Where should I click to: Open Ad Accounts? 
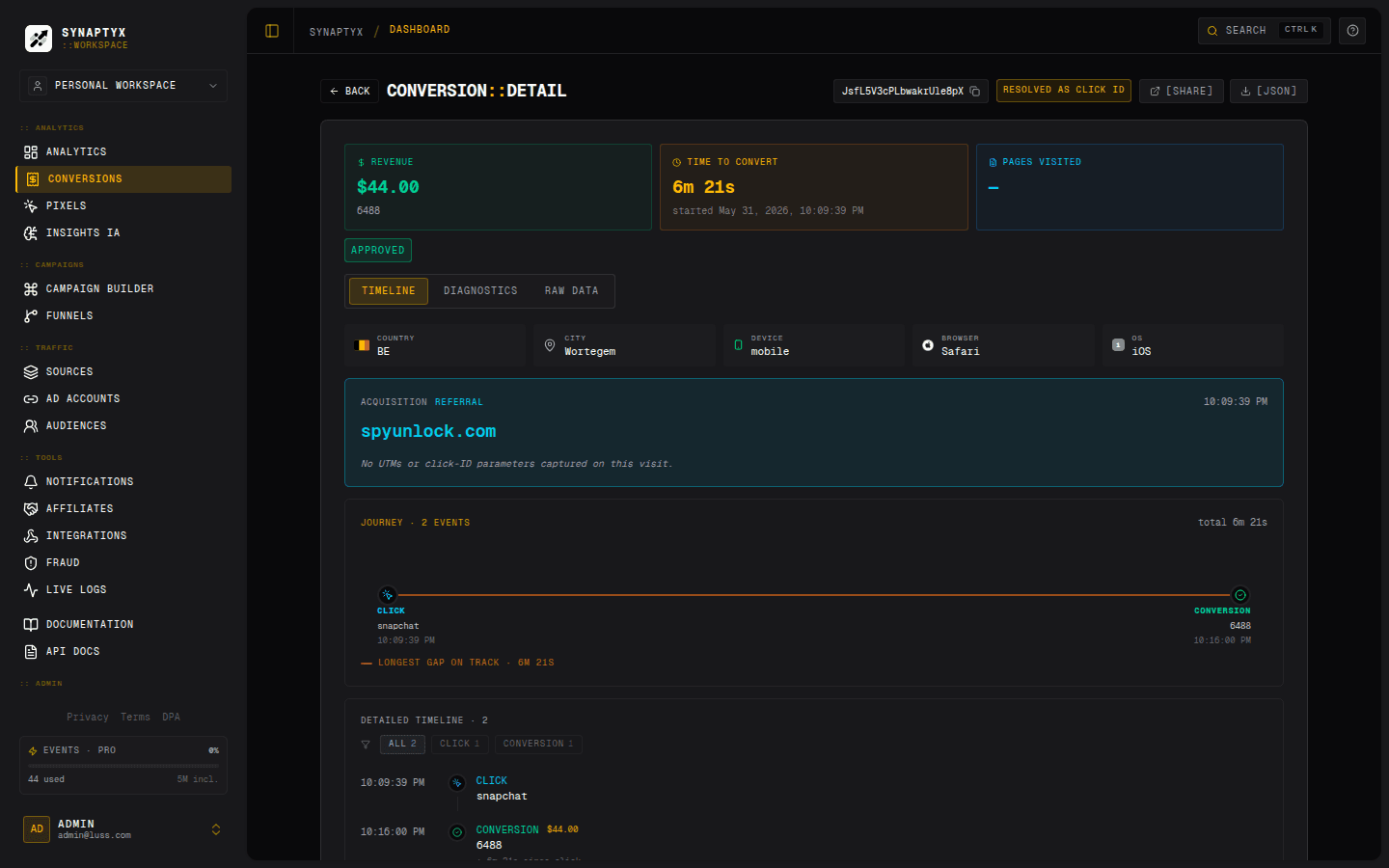(x=123, y=399)
